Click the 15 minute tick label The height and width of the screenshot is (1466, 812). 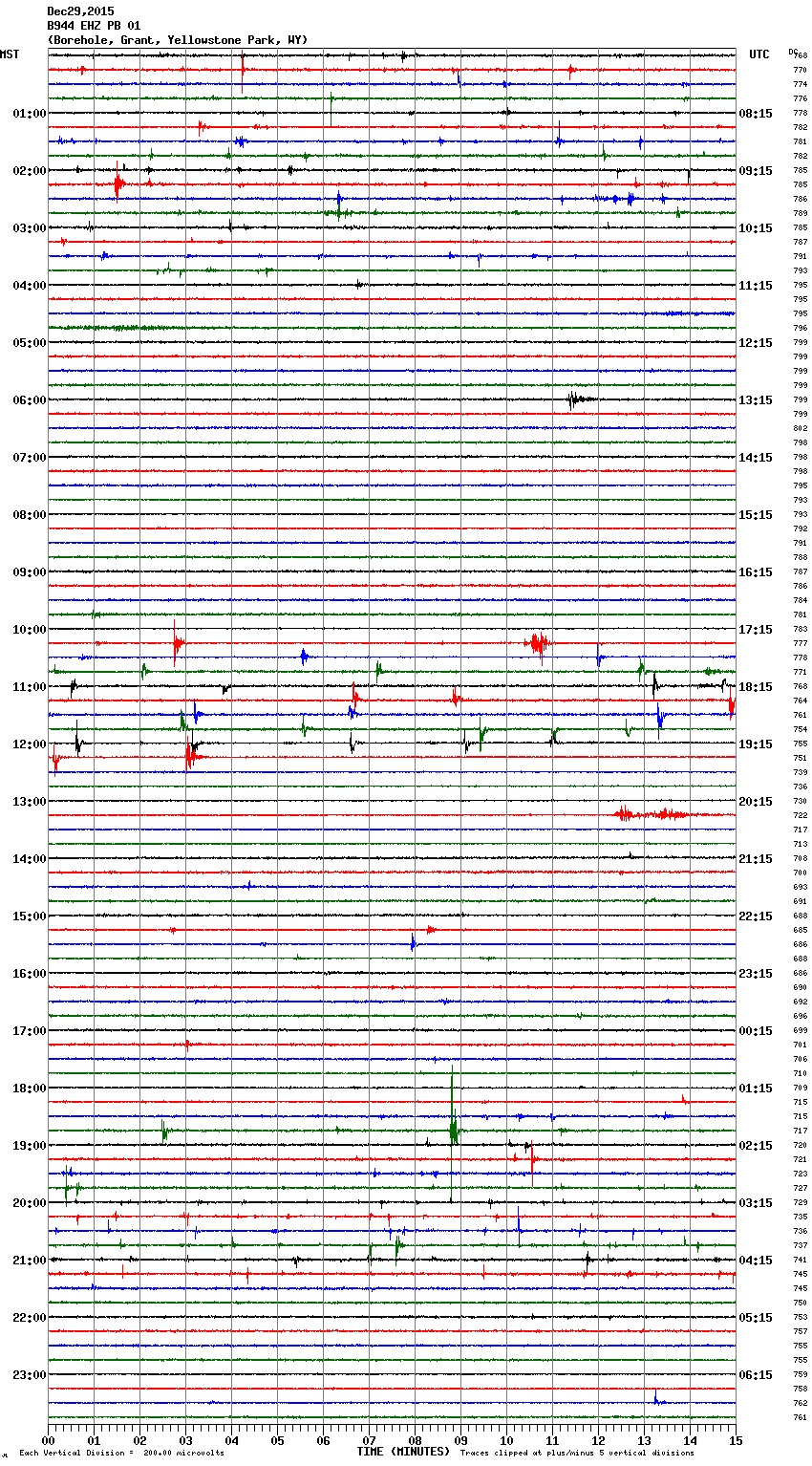736,1441
